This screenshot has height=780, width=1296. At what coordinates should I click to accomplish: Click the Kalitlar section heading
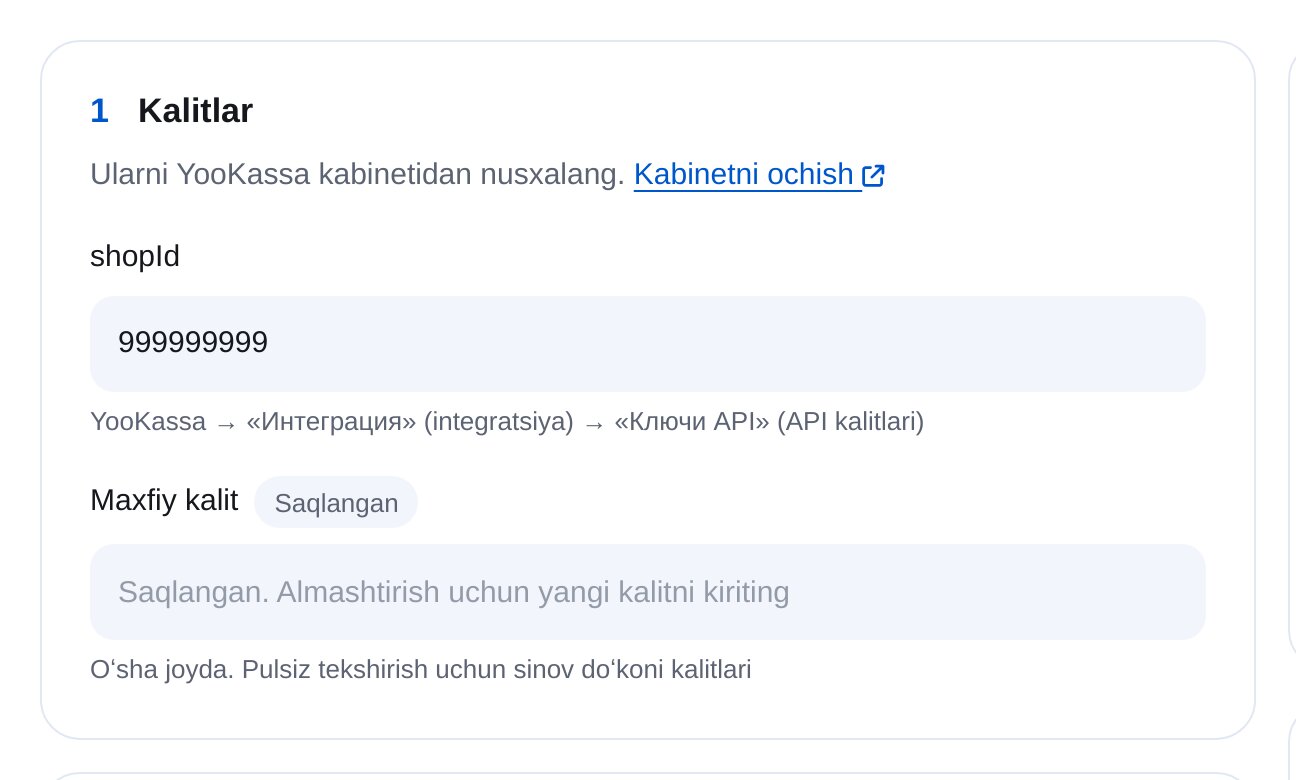(x=195, y=111)
